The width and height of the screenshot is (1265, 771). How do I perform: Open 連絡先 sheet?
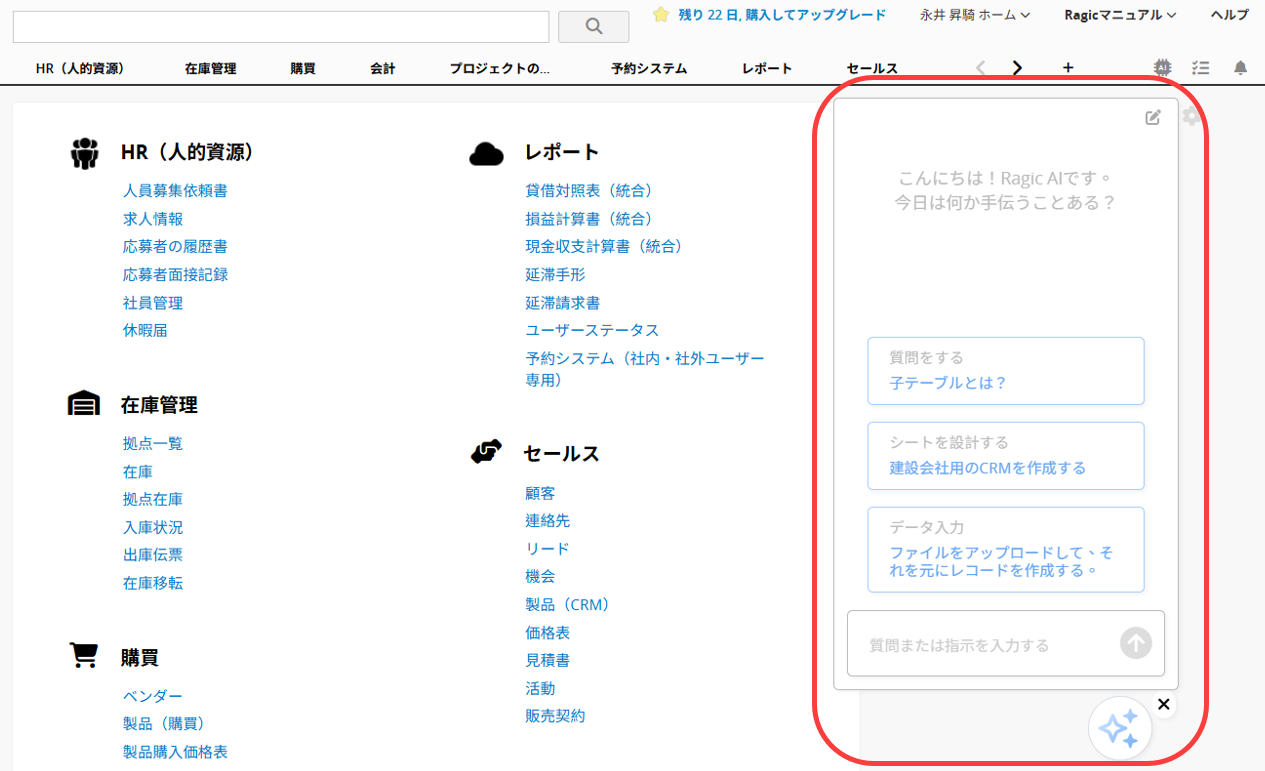click(x=548, y=521)
